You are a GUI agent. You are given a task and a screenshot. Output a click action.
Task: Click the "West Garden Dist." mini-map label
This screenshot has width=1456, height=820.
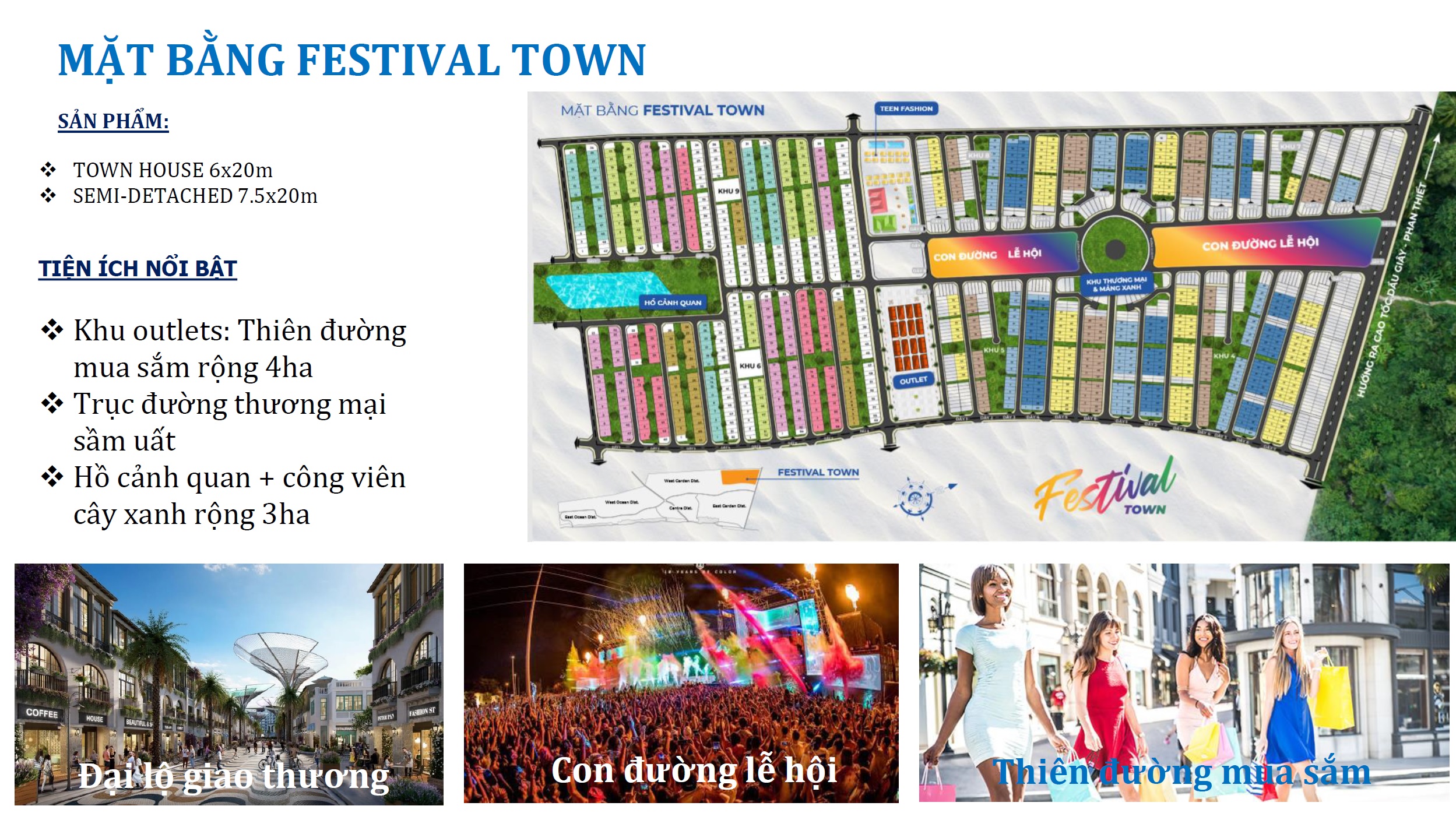pyautogui.click(x=681, y=481)
